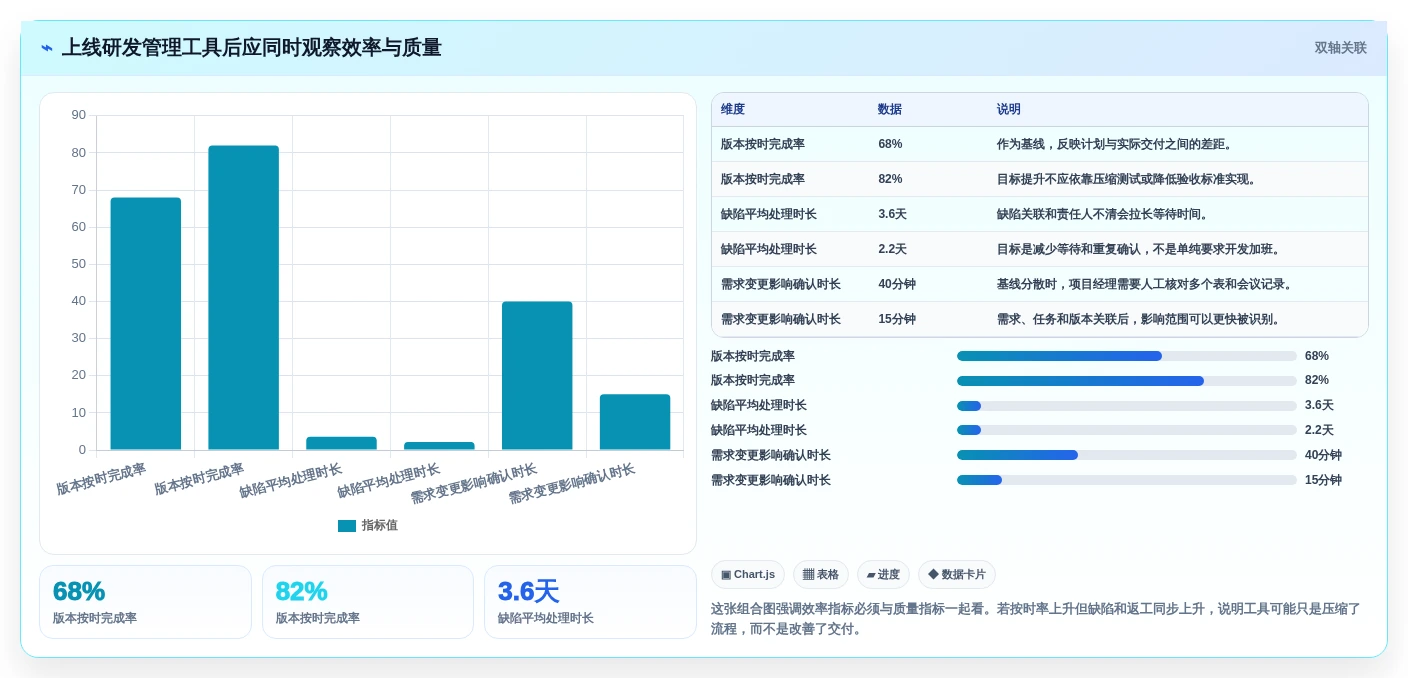Click the text 缺陷关联和责任人不清会拉长等待时间。
The width and height of the screenshot is (1408, 678).
click(1104, 214)
